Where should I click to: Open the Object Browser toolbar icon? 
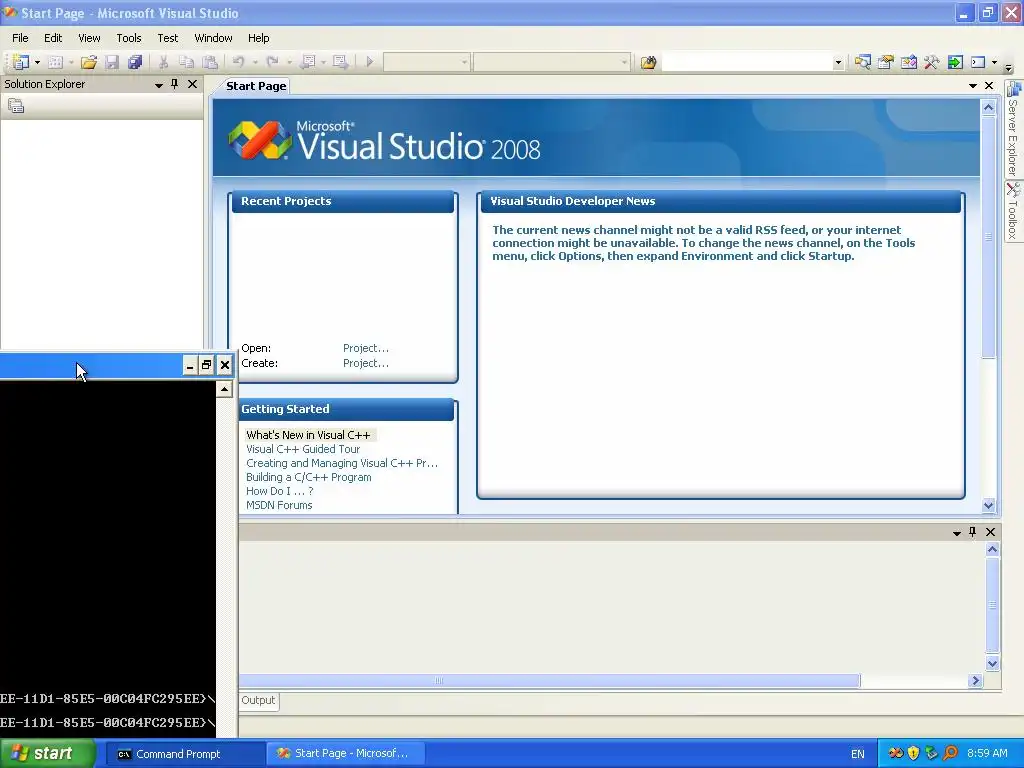coord(908,62)
